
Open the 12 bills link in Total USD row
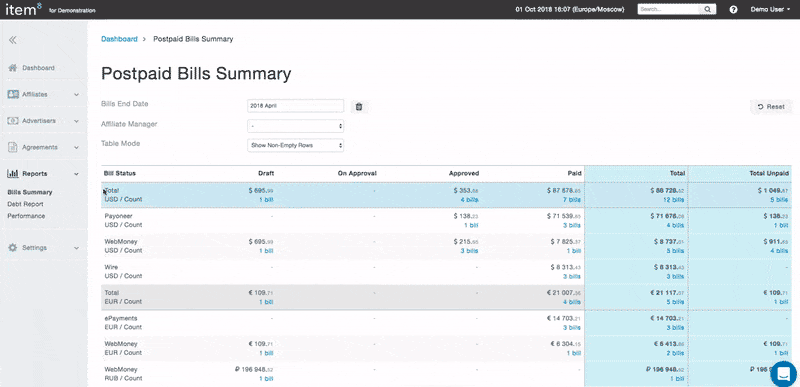(x=674, y=200)
